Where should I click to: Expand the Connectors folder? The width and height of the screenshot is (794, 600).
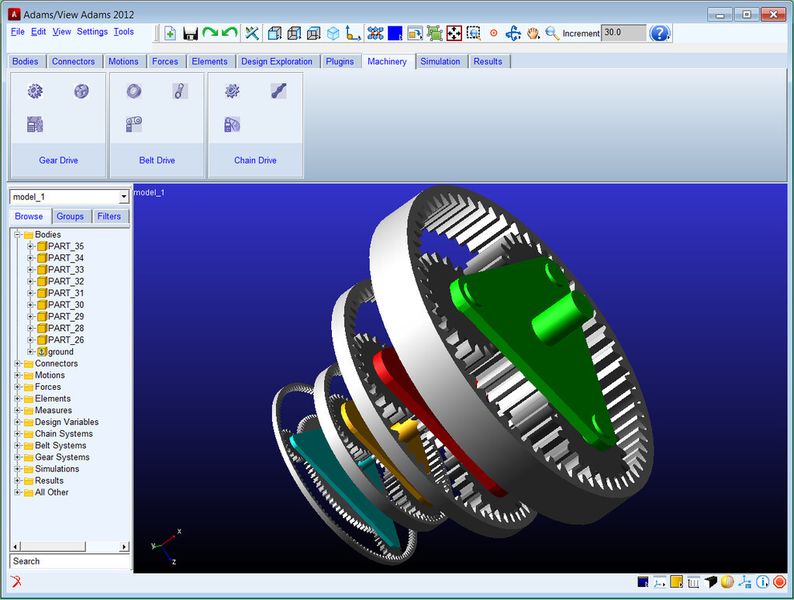point(17,364)
